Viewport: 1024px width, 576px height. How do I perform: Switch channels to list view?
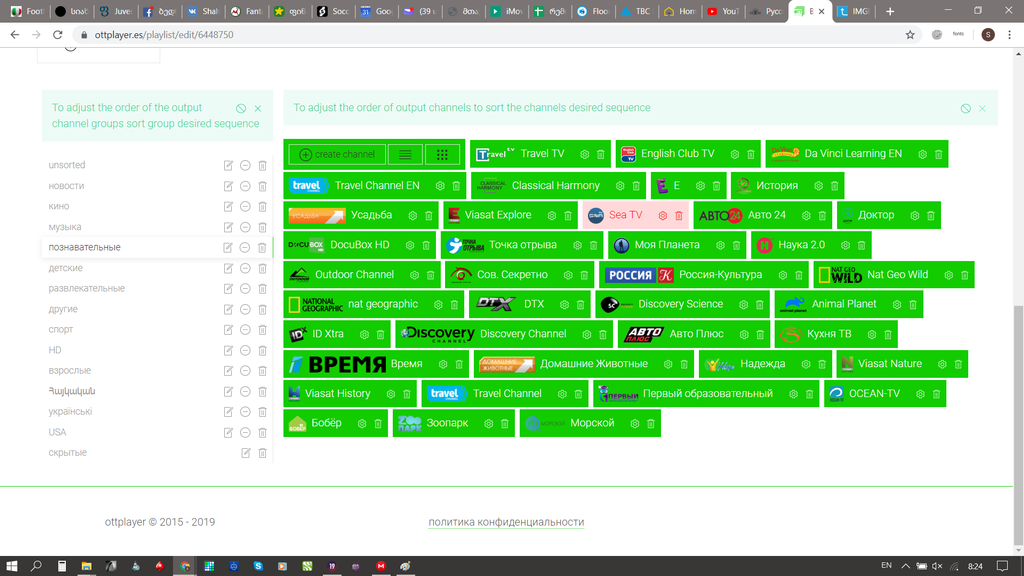(405, 155)
